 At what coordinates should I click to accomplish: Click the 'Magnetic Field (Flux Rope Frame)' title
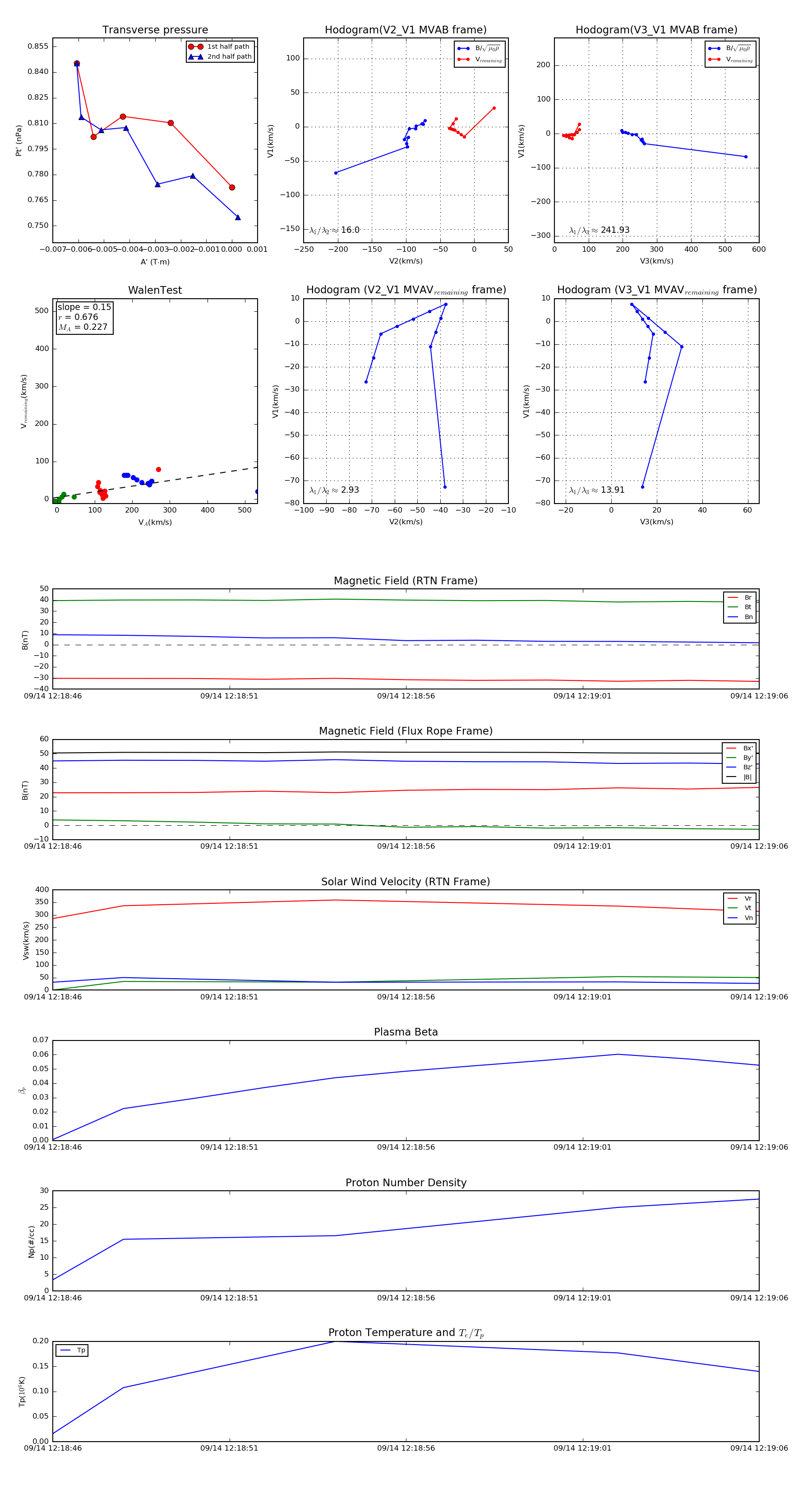(x=406, y=731)
